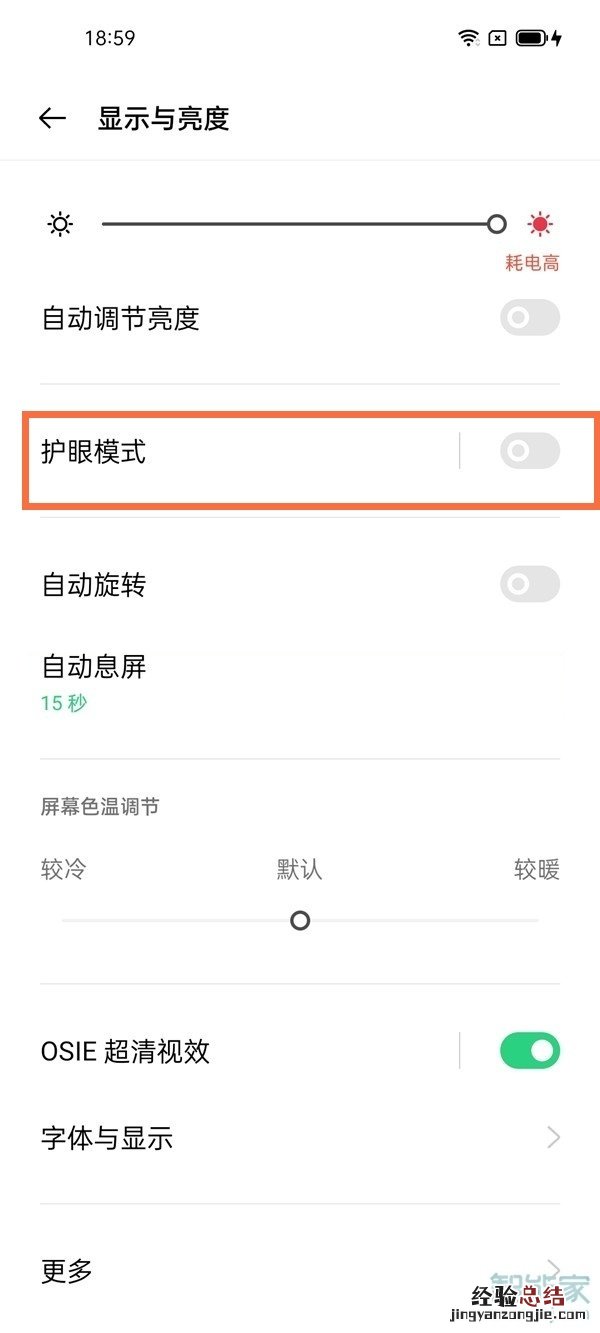Tap the small brightness sun icon

[60, 223]
